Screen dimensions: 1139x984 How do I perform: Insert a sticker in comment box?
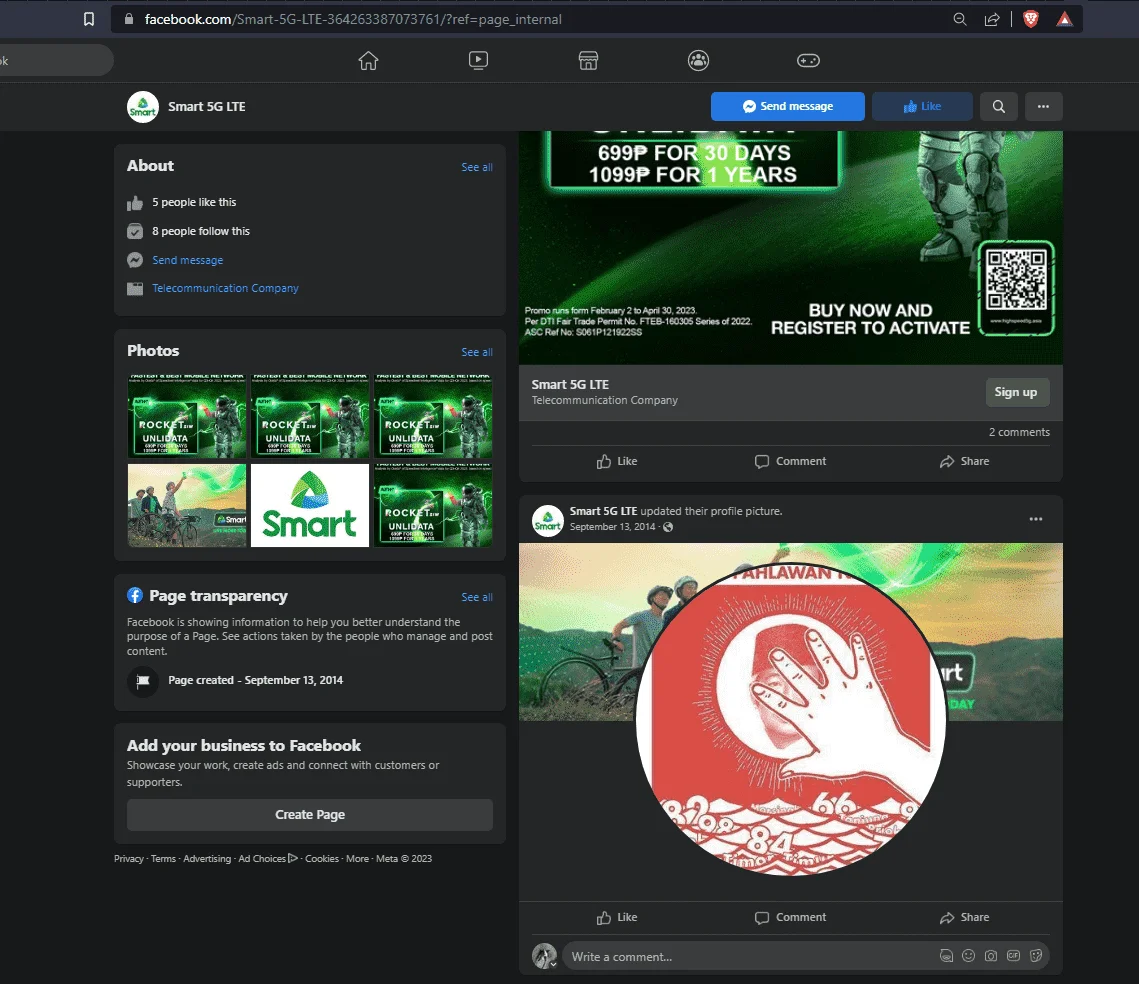[1036, 956]
